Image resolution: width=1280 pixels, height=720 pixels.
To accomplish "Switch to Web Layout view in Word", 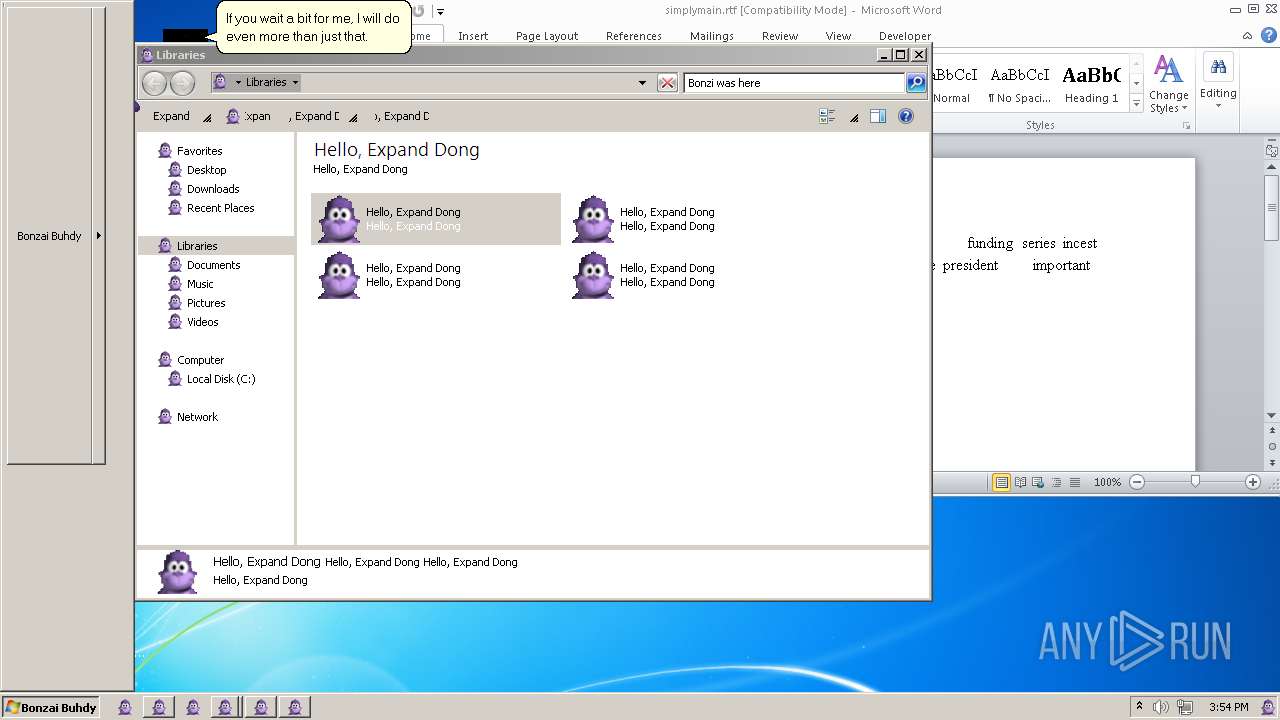I will tap(1038, 482).
